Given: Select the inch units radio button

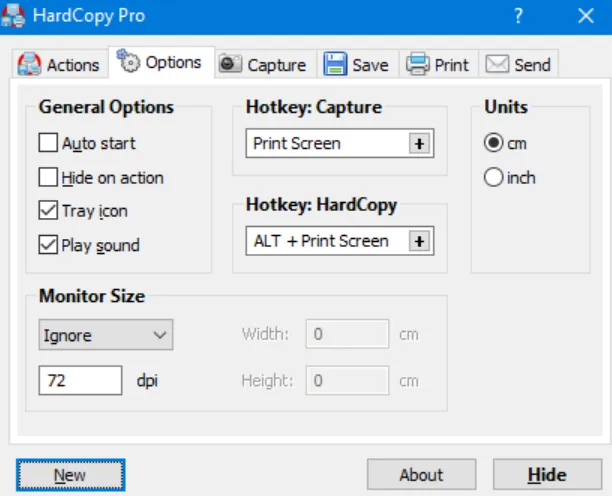Looking at the screenshot, I should (493, 177).
